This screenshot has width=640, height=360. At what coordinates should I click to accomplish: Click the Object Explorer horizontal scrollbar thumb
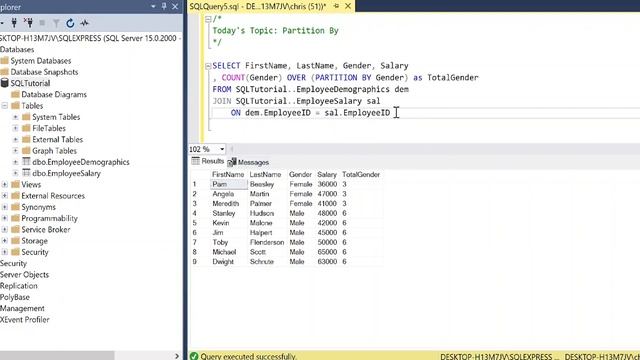[x=57, y=356]
